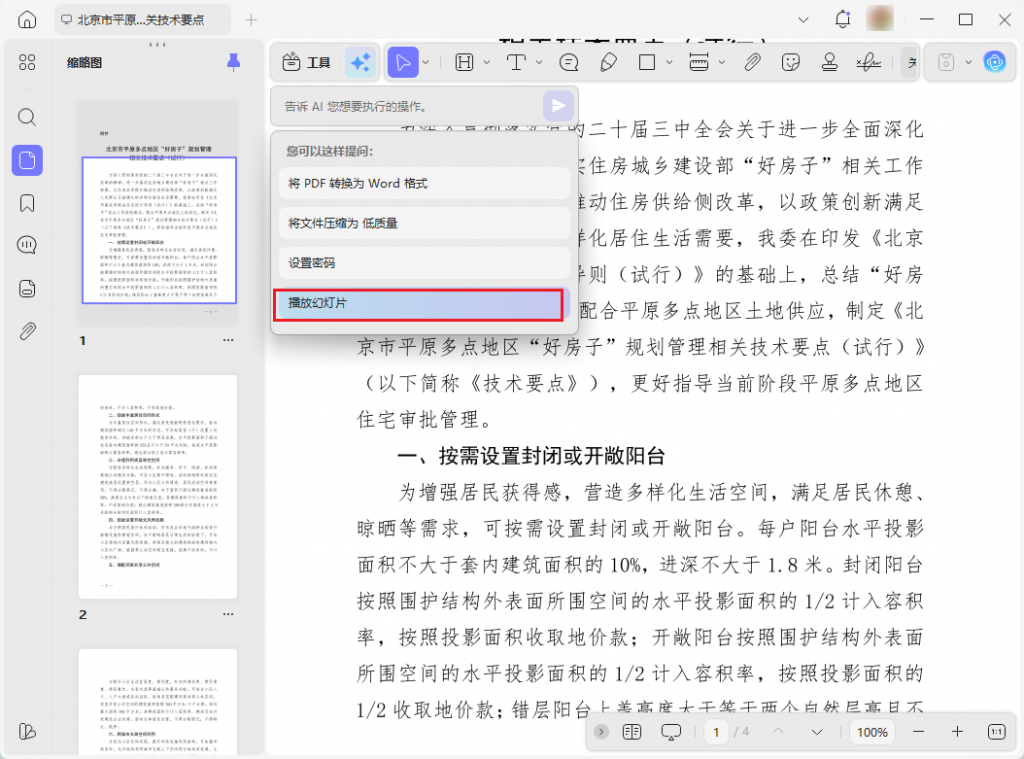Select 设置密码 from AI suggestions
Image resolution: width=1024 pixels, height=759 pixels.
418,263
